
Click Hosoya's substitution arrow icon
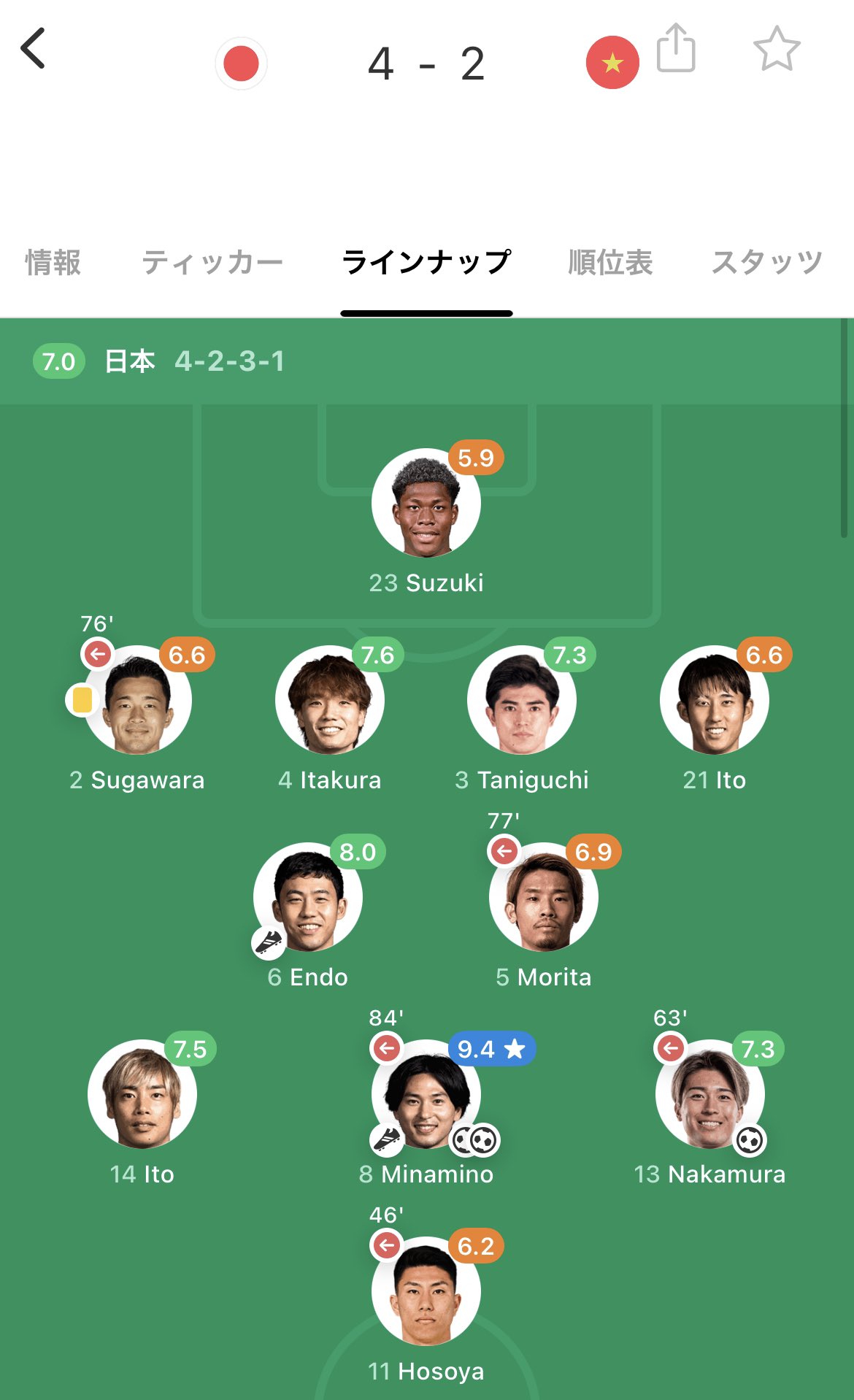(x=387, y=1245)
